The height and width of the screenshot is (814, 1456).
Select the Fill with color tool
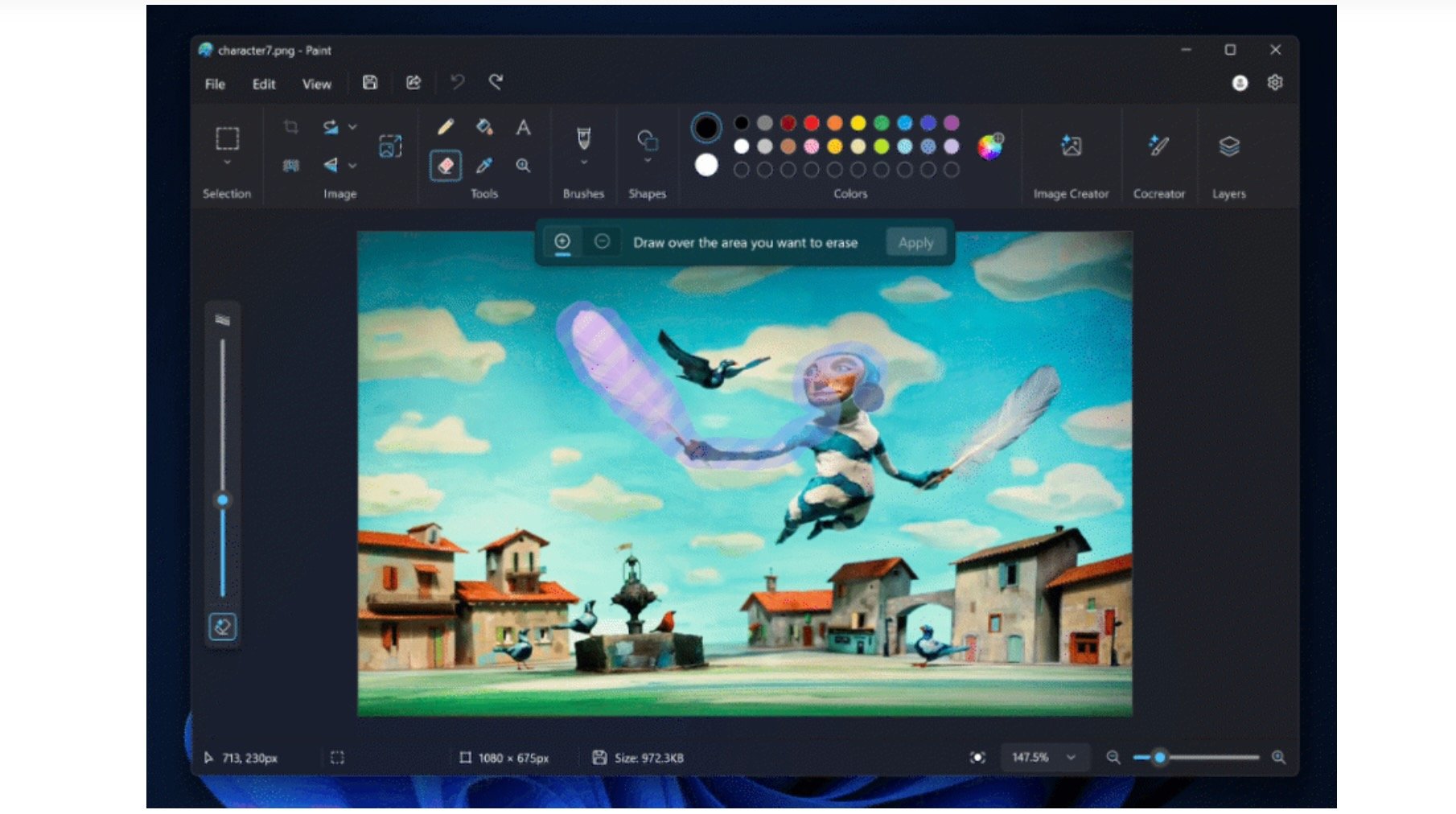point(483,127)
